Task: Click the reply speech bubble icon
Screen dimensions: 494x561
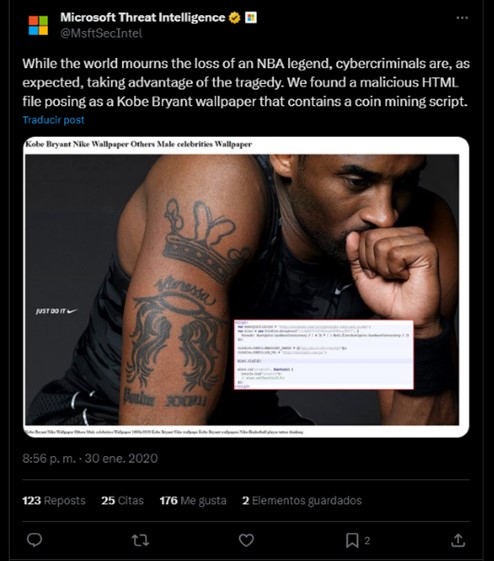Action: point(35,540)
